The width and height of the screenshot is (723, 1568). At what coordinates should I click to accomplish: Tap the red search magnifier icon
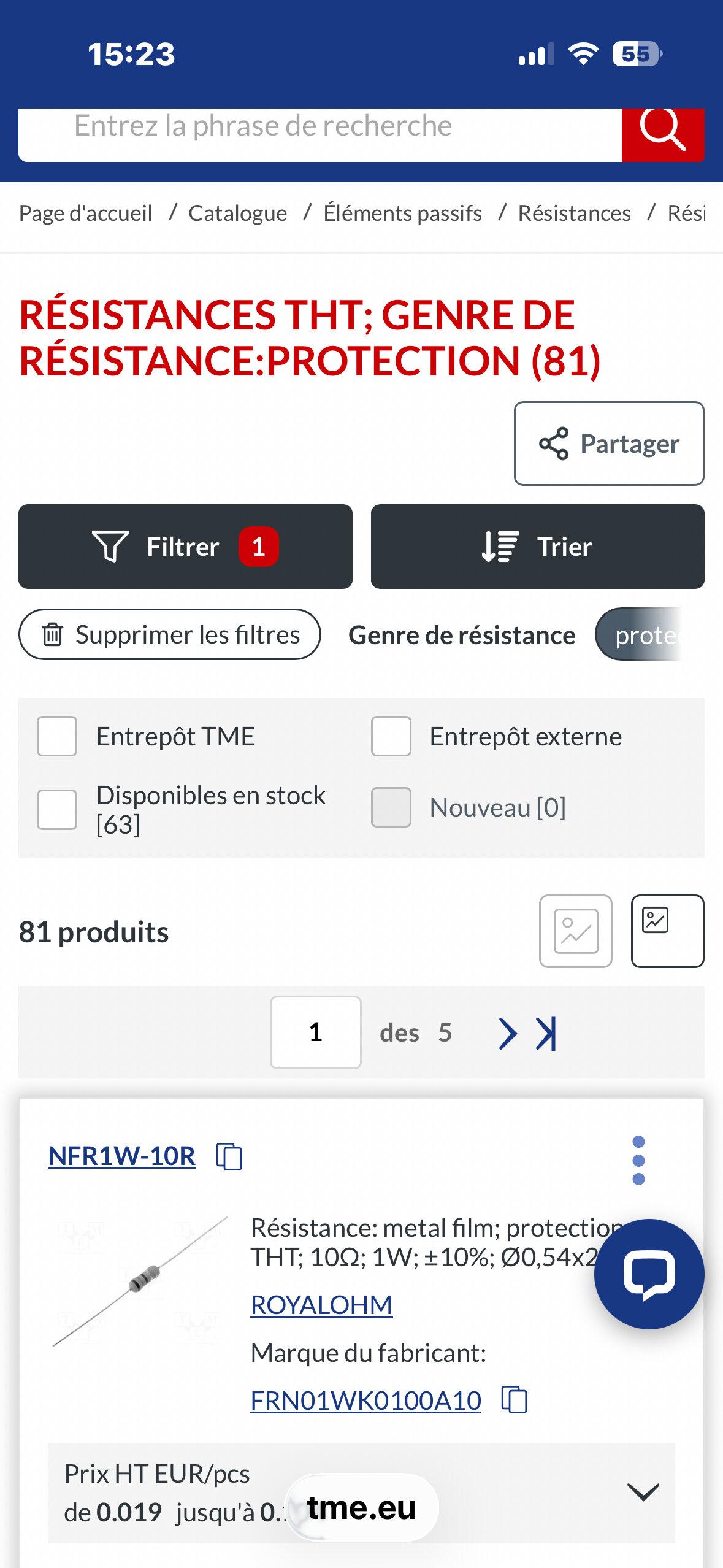662,130
